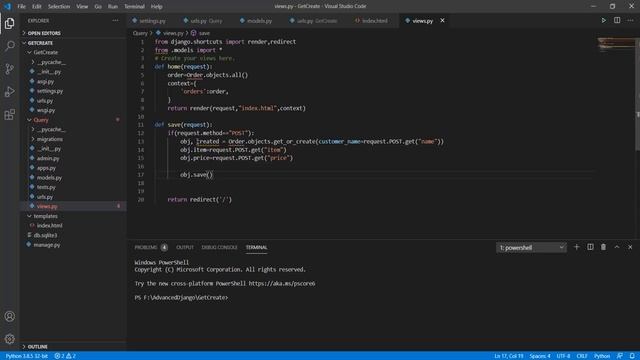Open the Extensions view
The image size is (640, 360).
point(10,114)
